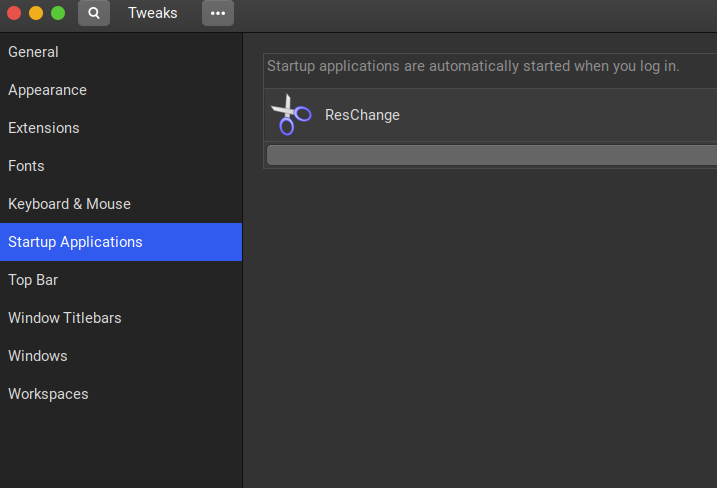Image resolution: width=717 pixels, height=488 pixels.
Task: Go to Workspaces settings
Action: [121, 394]
